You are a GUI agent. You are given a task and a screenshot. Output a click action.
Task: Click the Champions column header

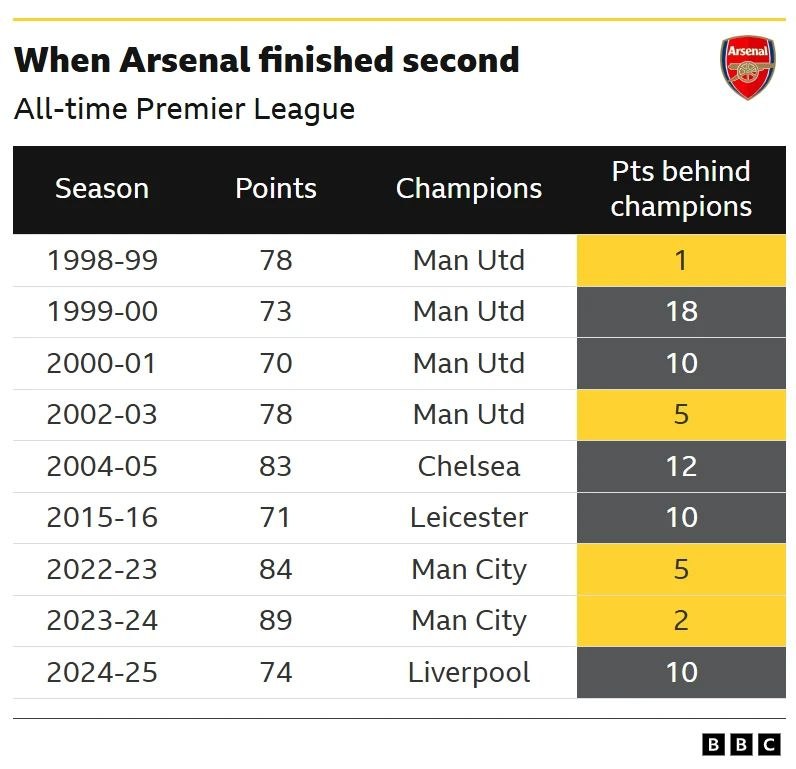pyautogui.click(x=469, y=189)
